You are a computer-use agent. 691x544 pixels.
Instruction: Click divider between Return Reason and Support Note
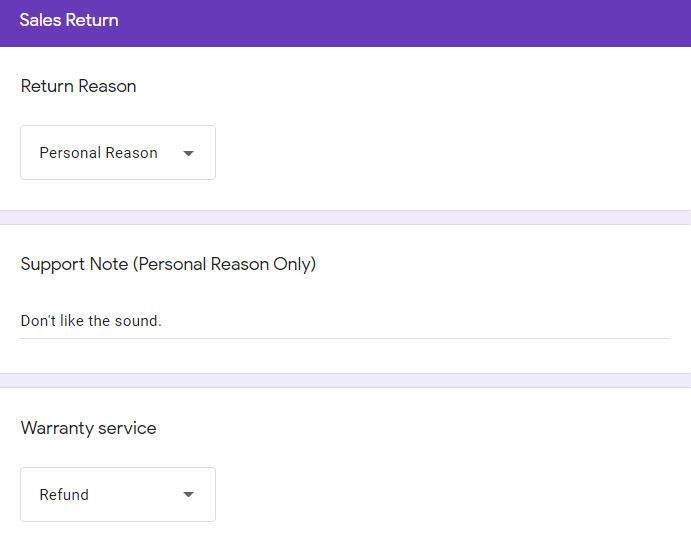click(346, 218)
